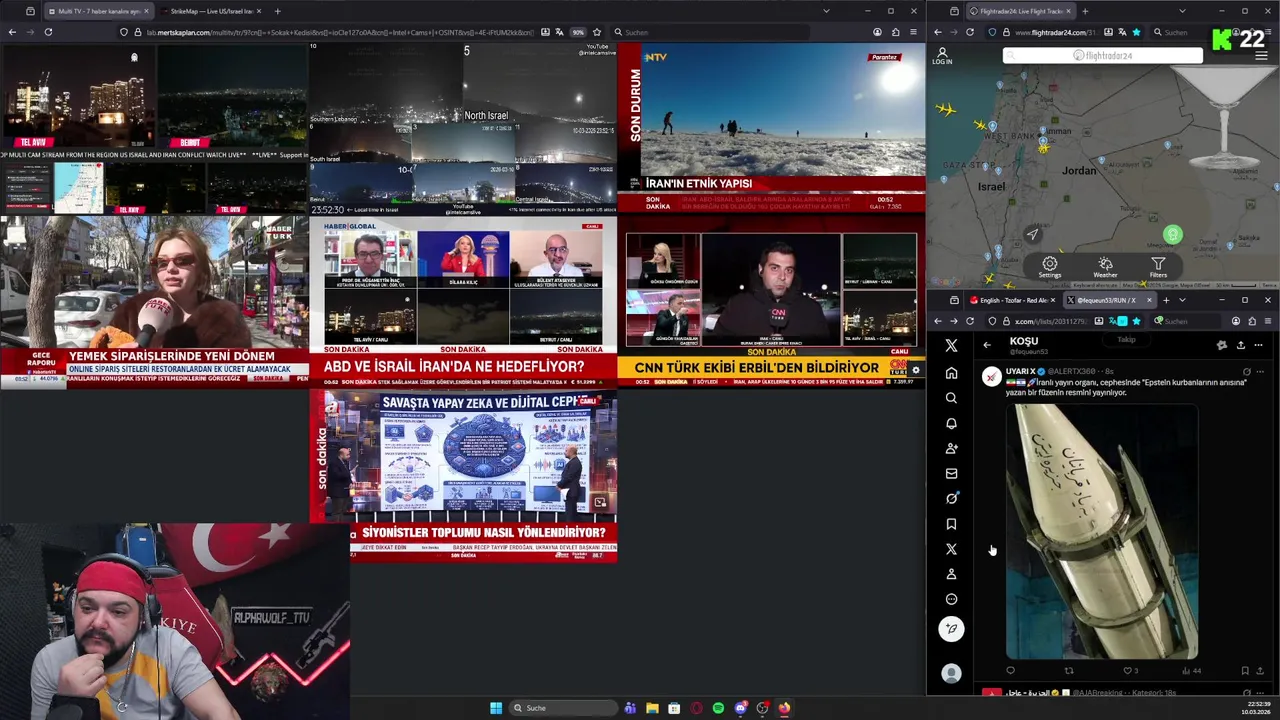
Task: Bookmark the UYARI X post
Action: (1244, 671)
